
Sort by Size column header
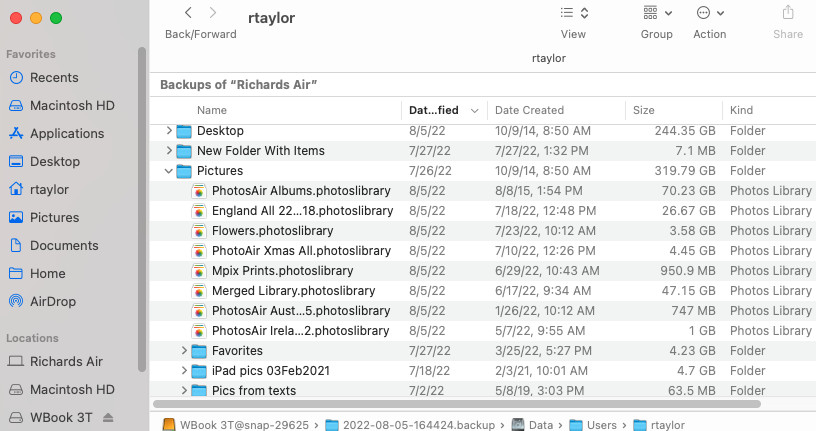coord(644,110)
